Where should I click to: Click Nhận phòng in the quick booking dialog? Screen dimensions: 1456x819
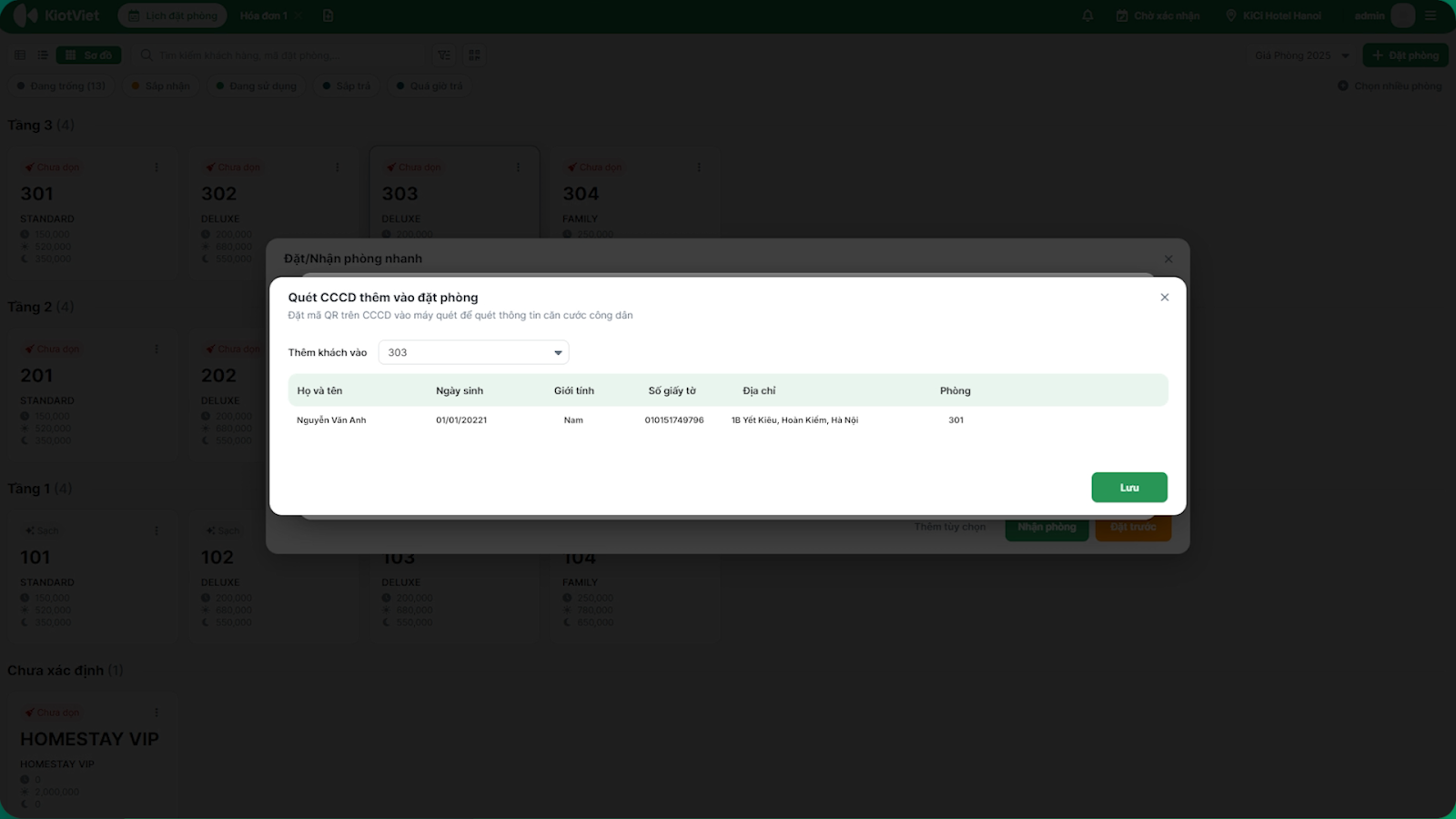[1046, 527]
